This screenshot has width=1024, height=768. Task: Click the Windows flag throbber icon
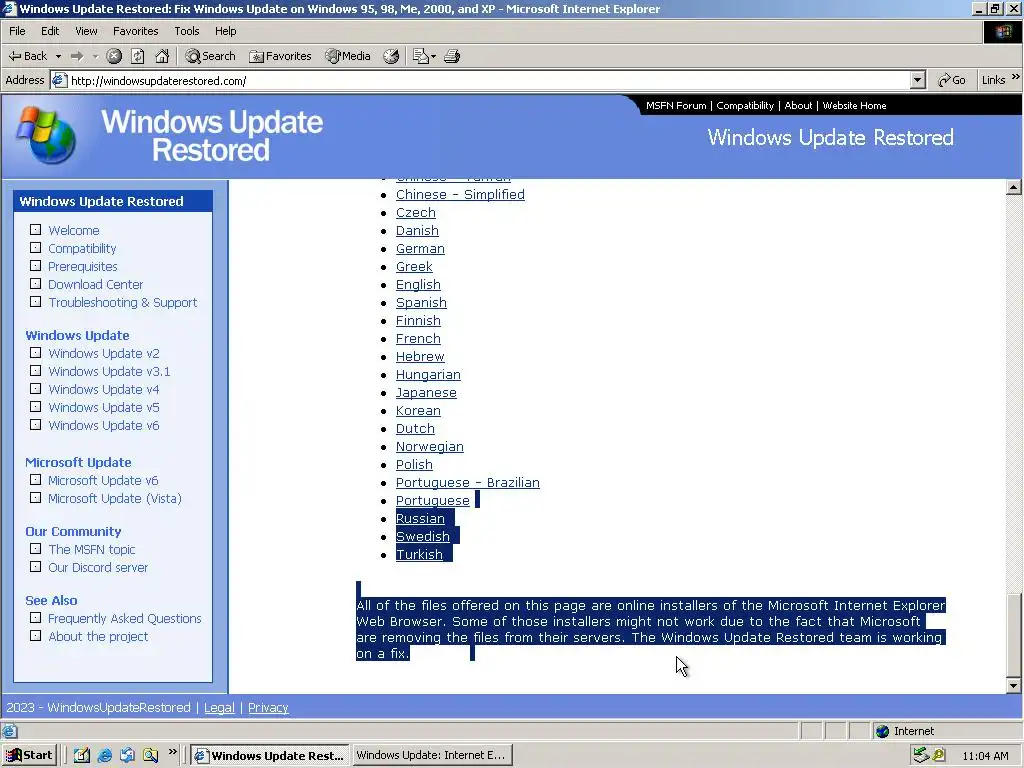1002,31
